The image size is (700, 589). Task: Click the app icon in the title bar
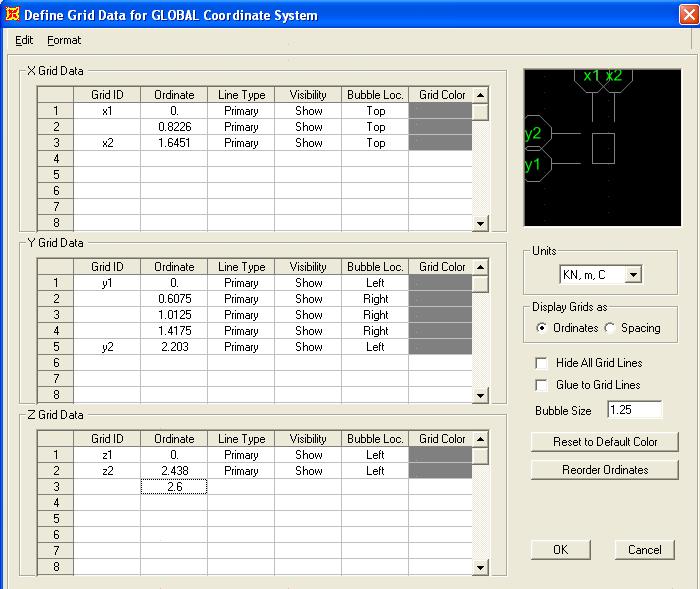[x=12, y=14]
